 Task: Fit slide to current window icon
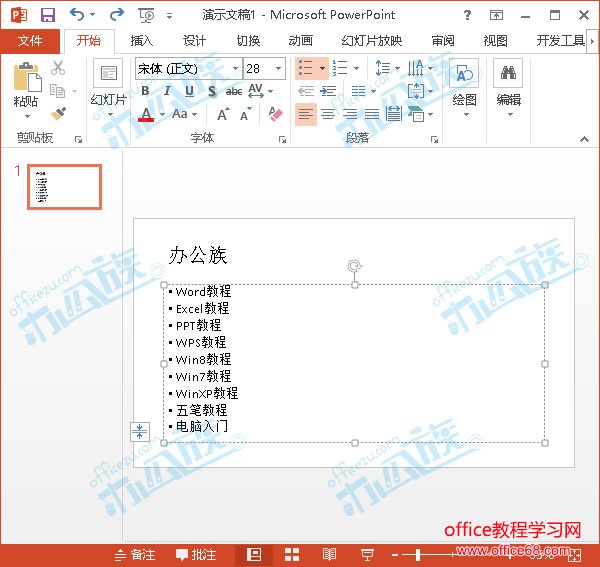point(575,555)
